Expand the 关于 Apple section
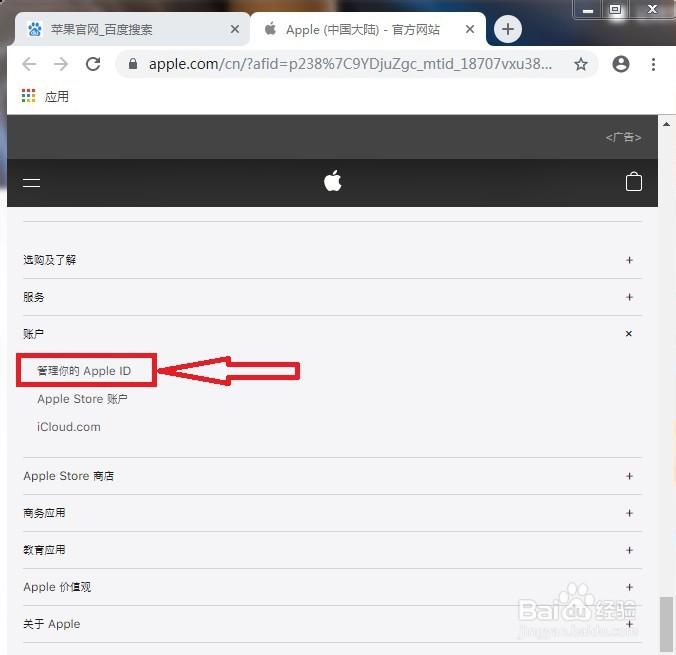 332,624
